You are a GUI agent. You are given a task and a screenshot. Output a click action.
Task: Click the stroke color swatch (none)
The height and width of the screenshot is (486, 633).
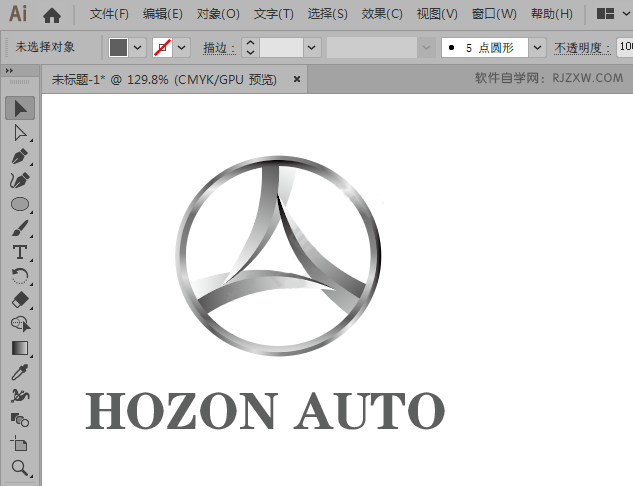coord(163,48)
